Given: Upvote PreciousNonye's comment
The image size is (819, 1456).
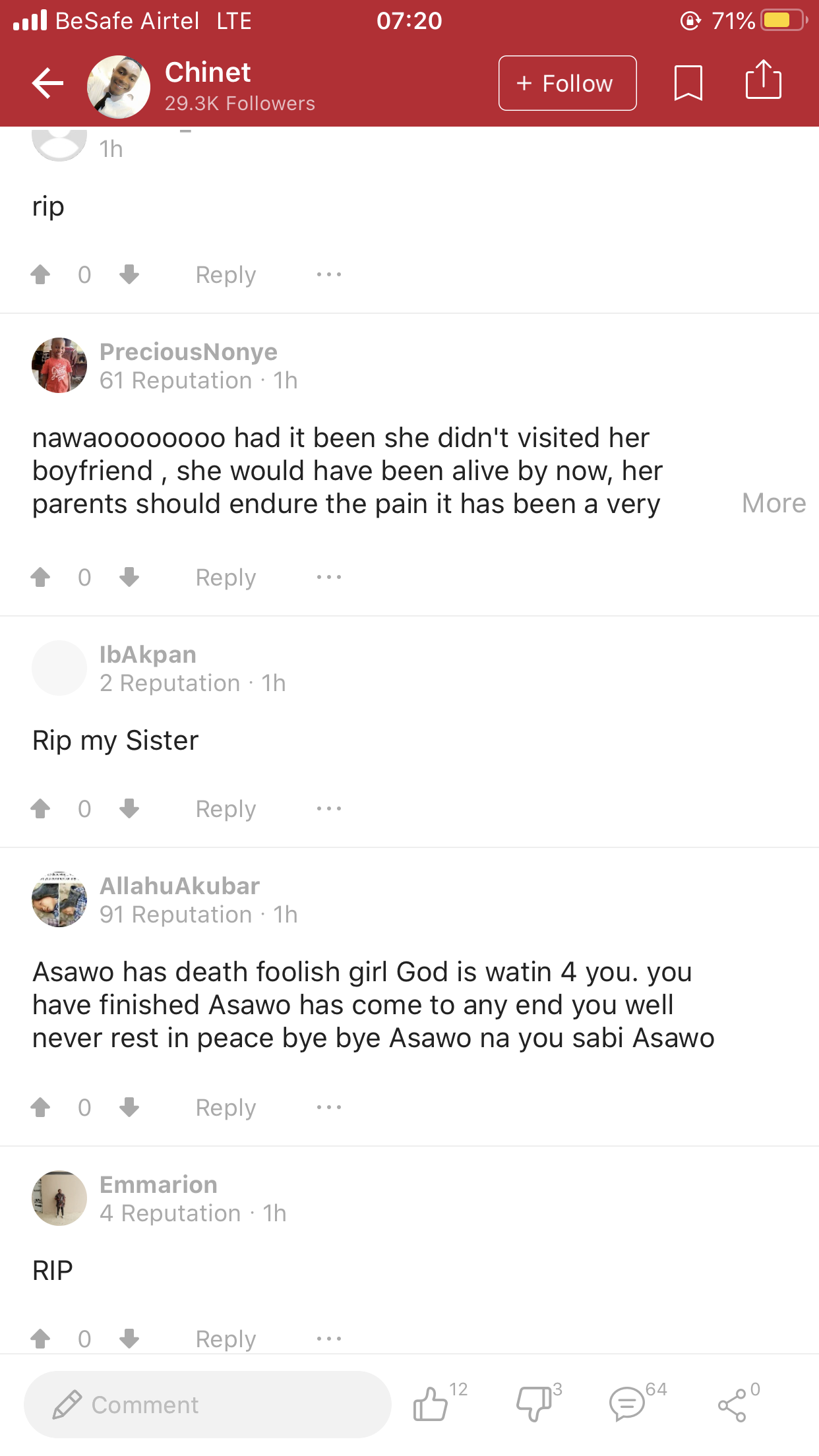Looking at the screenshot, I should click(40, 577).
